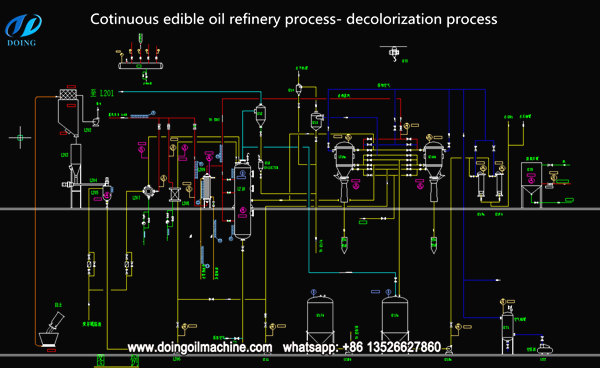The image size is (600, 368).
Task: Select the small vessel labeled COLLECTOR
Action: coord(261,165)
